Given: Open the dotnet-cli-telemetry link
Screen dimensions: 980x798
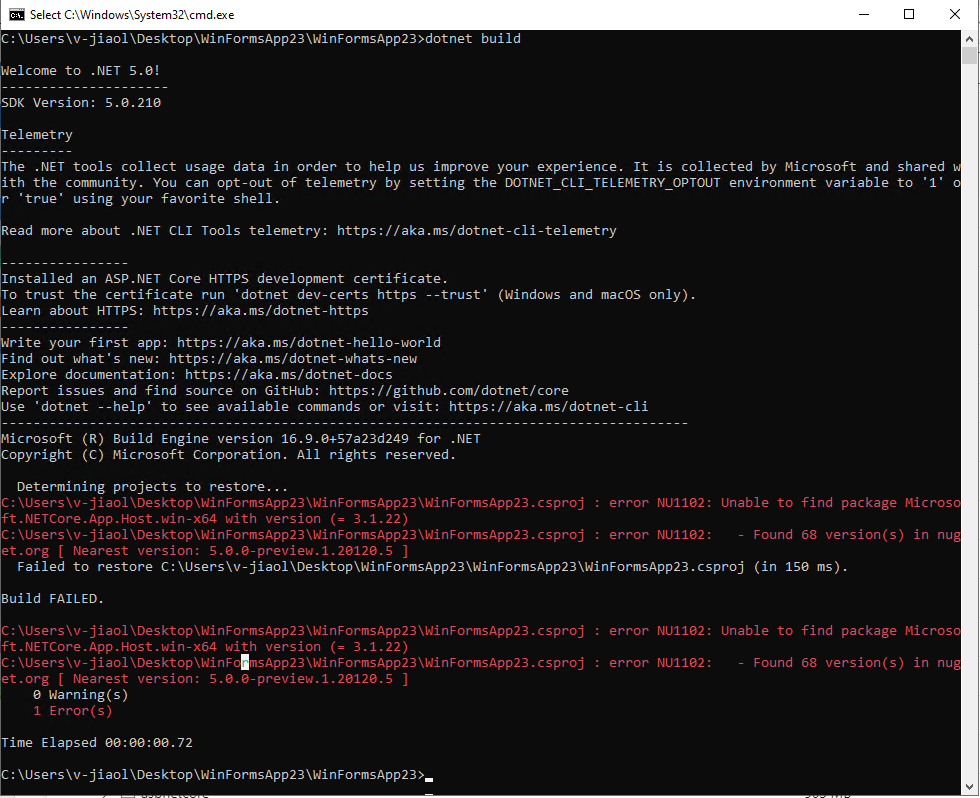Looking at the screenshot, I should click(478, 230).
